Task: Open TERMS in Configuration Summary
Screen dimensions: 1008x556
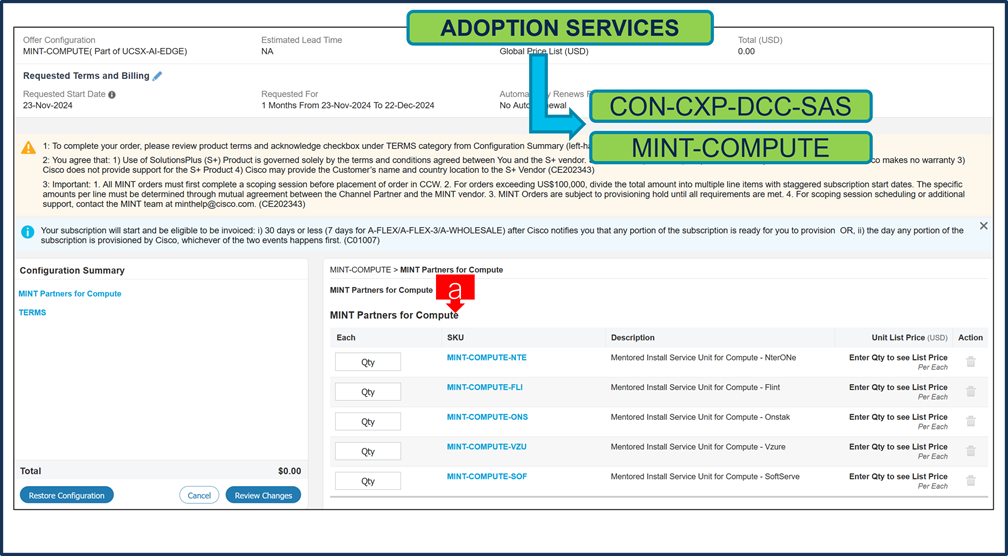Action: (x=32, y=312)
